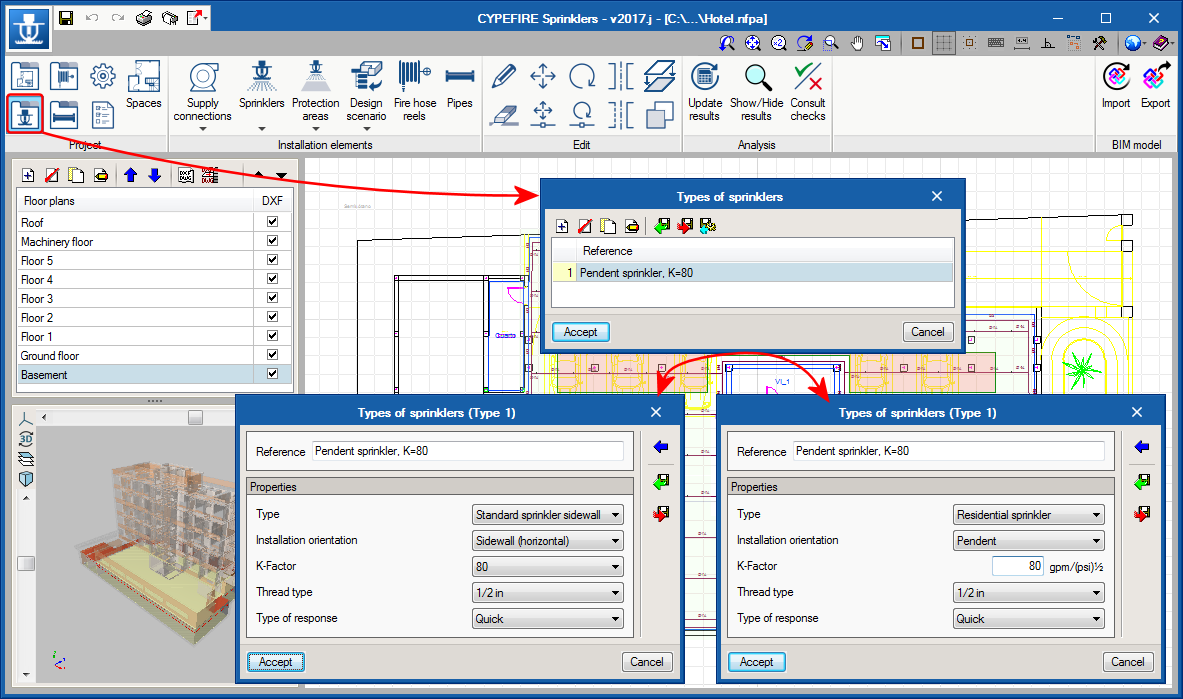Select the Pipes tool
Screen dimensions: 1183x699
[x=459, y=90]
